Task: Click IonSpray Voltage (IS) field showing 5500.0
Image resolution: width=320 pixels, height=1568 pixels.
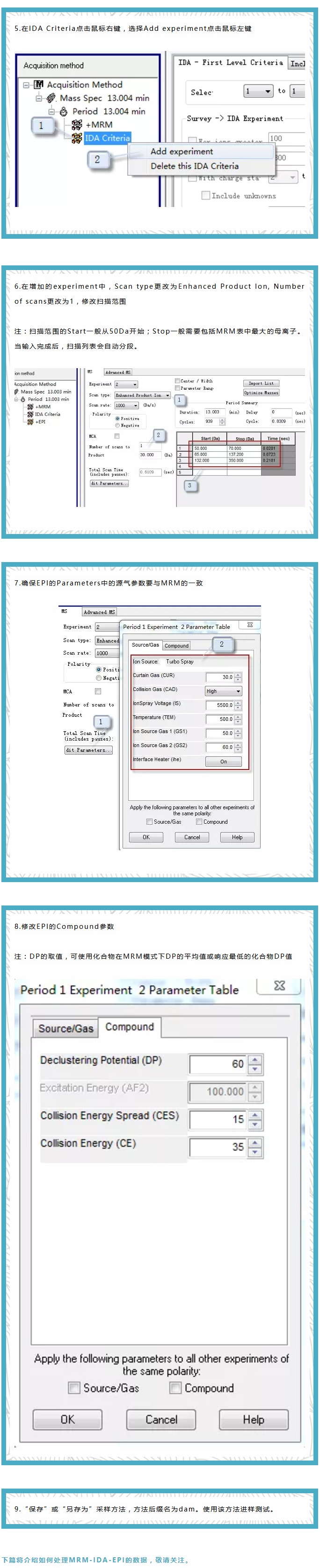Action: (219, 705)
